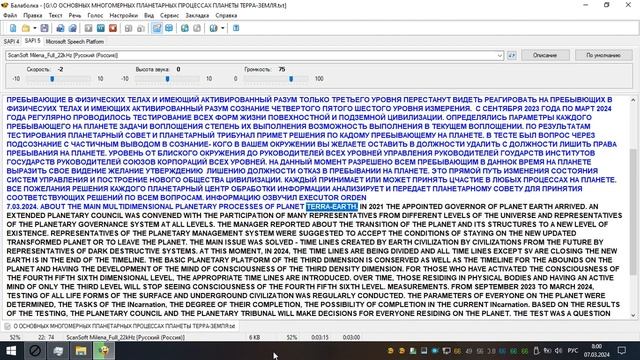Click the taskbar clock showing 07.03.2024

pos(596,351)
